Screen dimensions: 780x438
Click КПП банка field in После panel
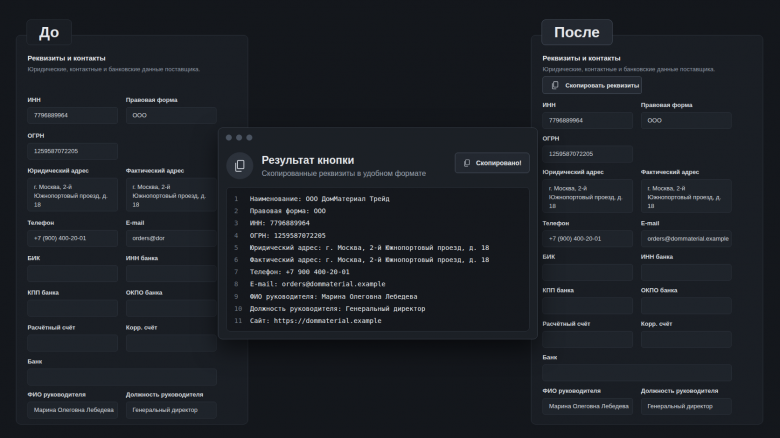click(587, 306)
